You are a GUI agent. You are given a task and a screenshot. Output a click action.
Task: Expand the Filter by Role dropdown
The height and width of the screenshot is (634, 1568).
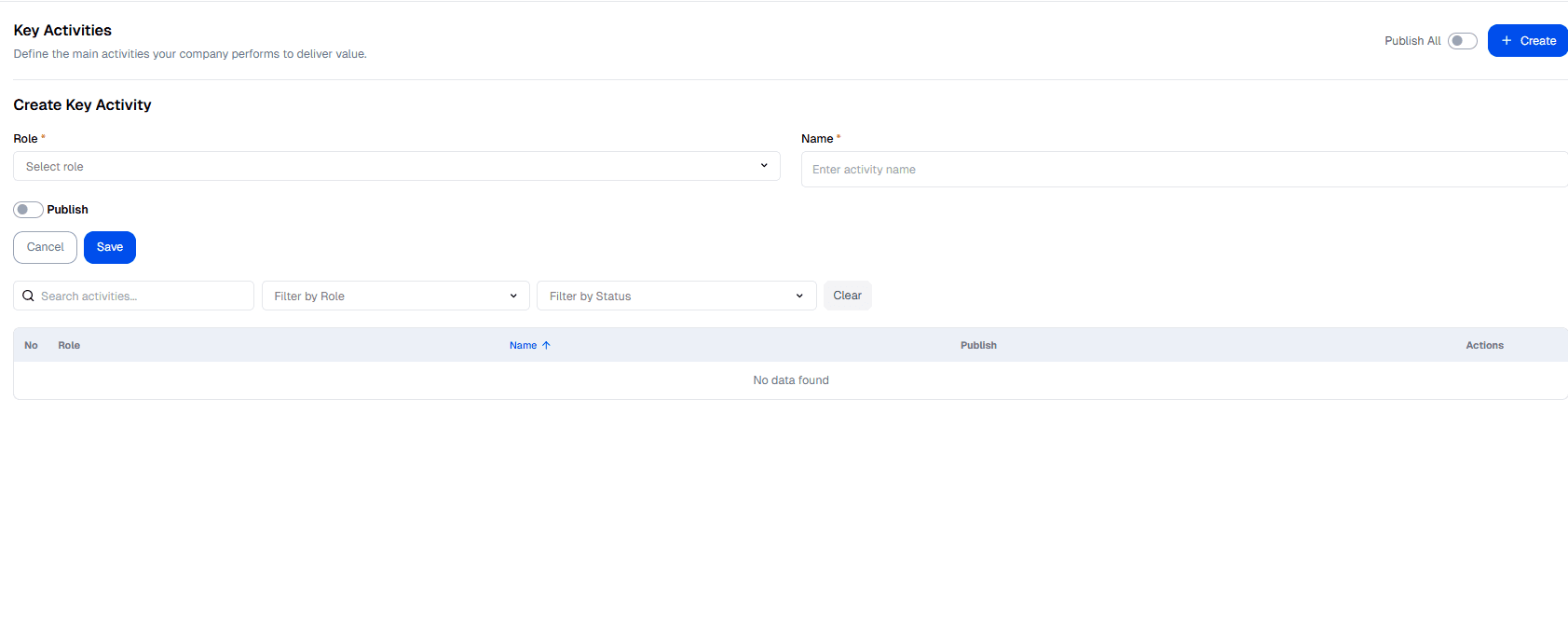(395, 296)
